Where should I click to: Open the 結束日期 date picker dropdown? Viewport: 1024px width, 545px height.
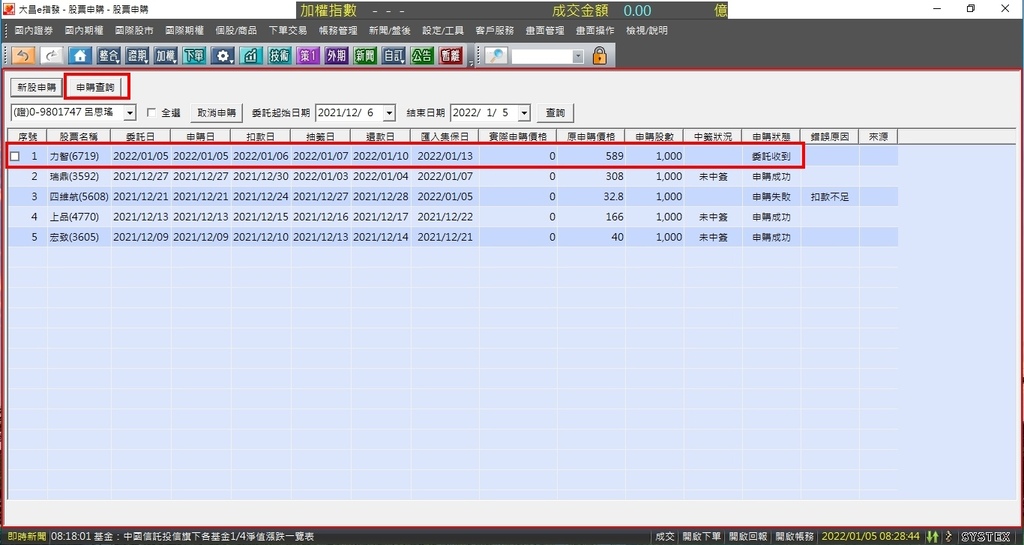524,113
